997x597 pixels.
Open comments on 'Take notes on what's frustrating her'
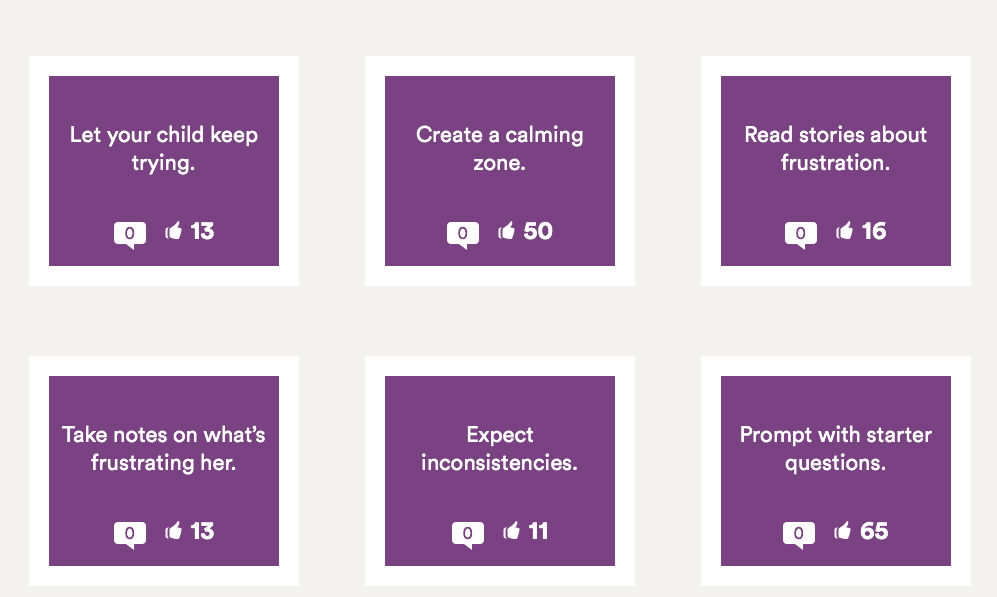[130, 535]
